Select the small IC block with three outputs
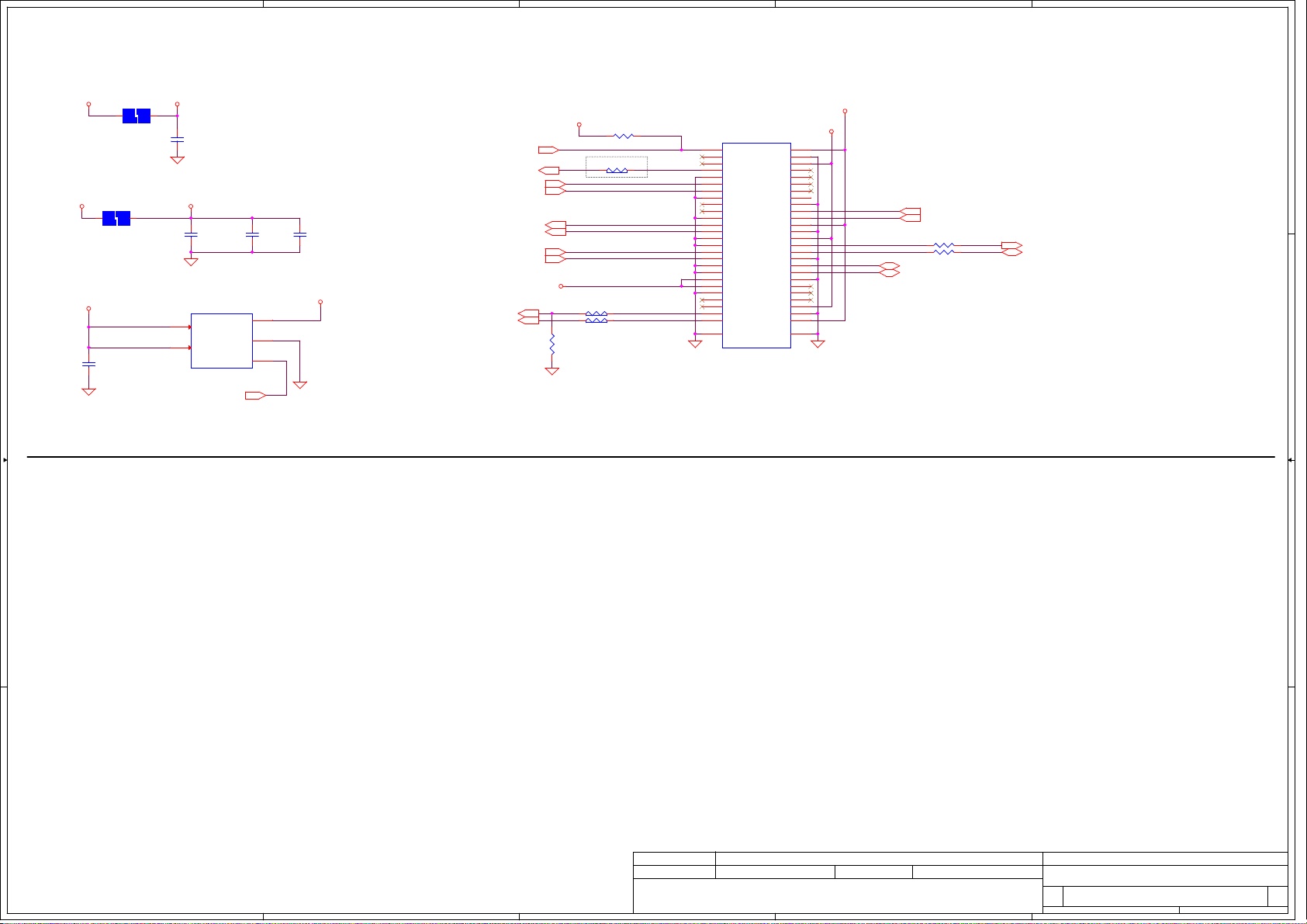Screen dimensions: 1307x924 [x=222, y=341]
